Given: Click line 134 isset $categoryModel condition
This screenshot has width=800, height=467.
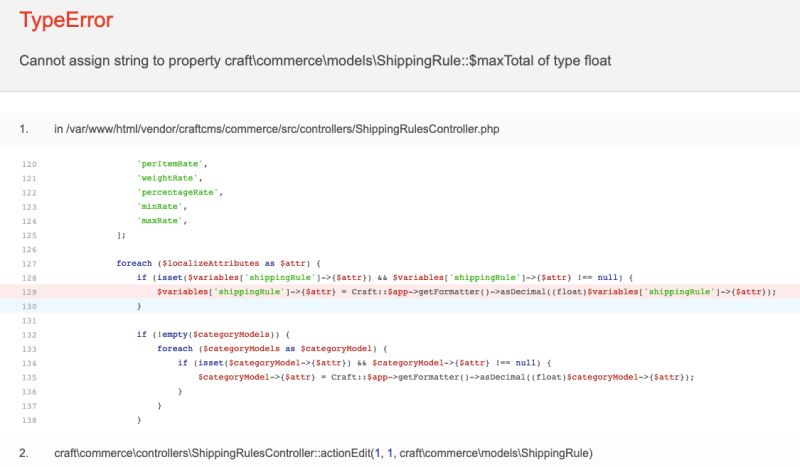Looking at the screenshot, I should (x=364, y=363).
